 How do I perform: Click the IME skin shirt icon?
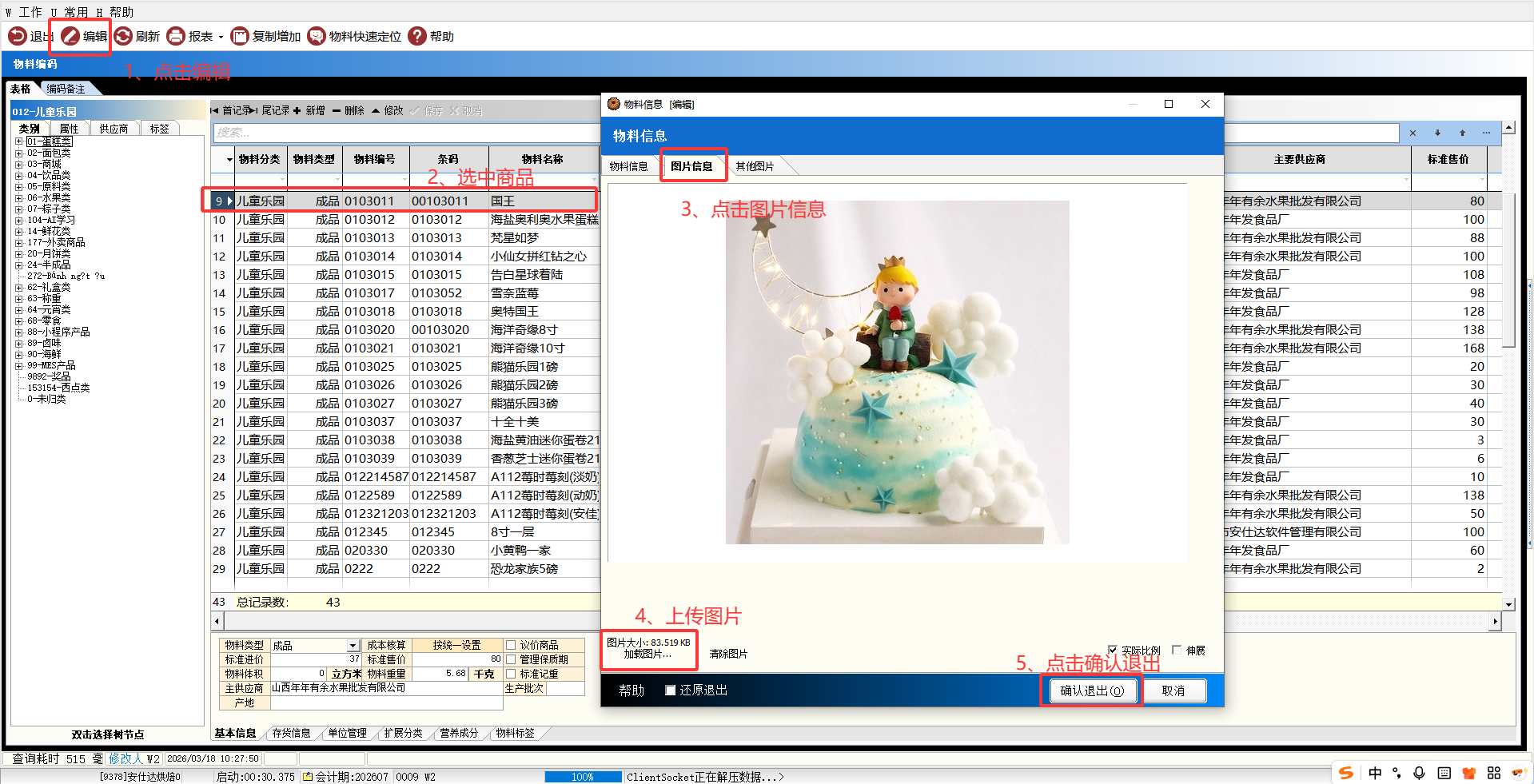[x=1468, y=773]
